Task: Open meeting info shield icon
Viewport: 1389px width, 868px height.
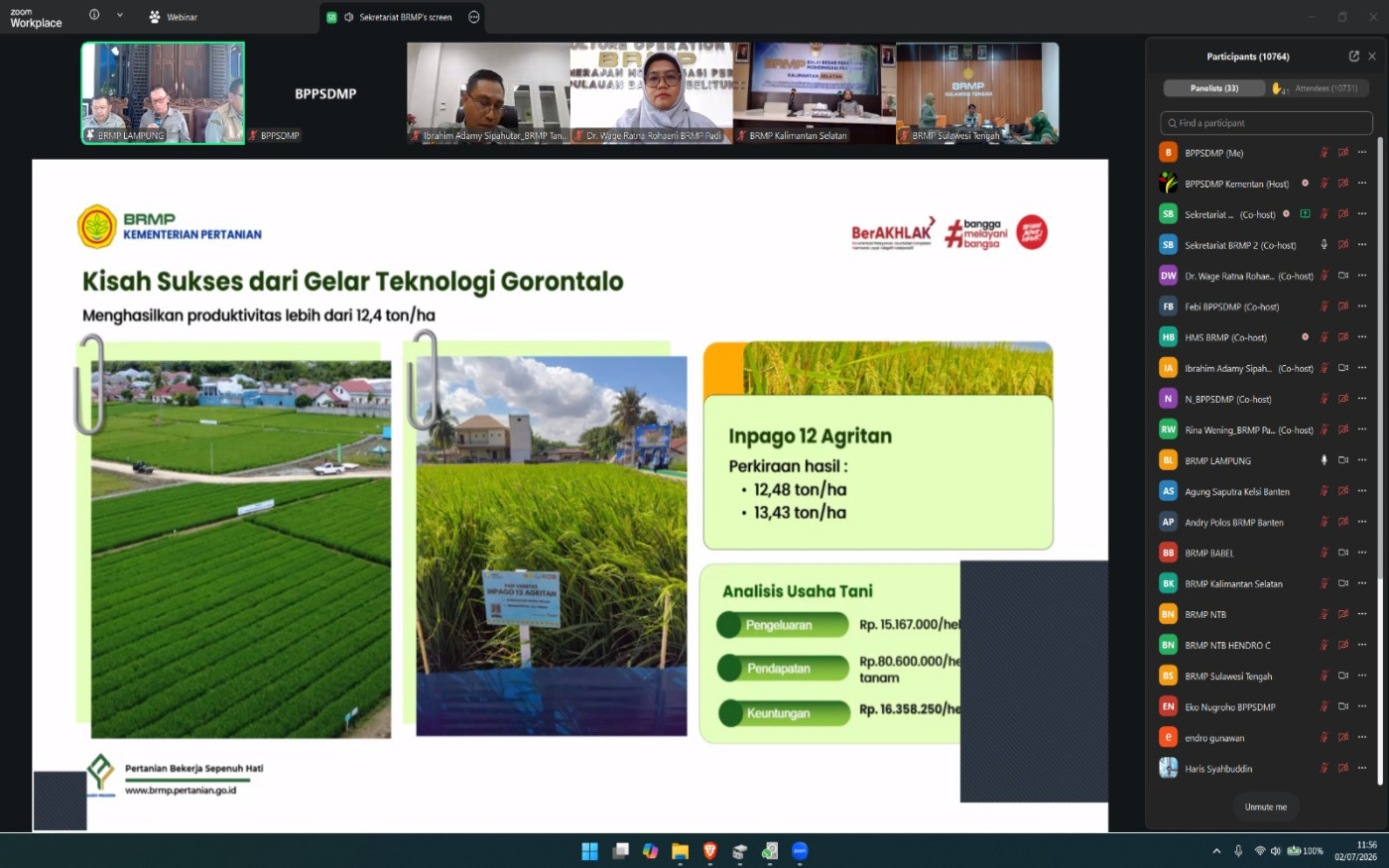Action: click(x=94, y=15)
